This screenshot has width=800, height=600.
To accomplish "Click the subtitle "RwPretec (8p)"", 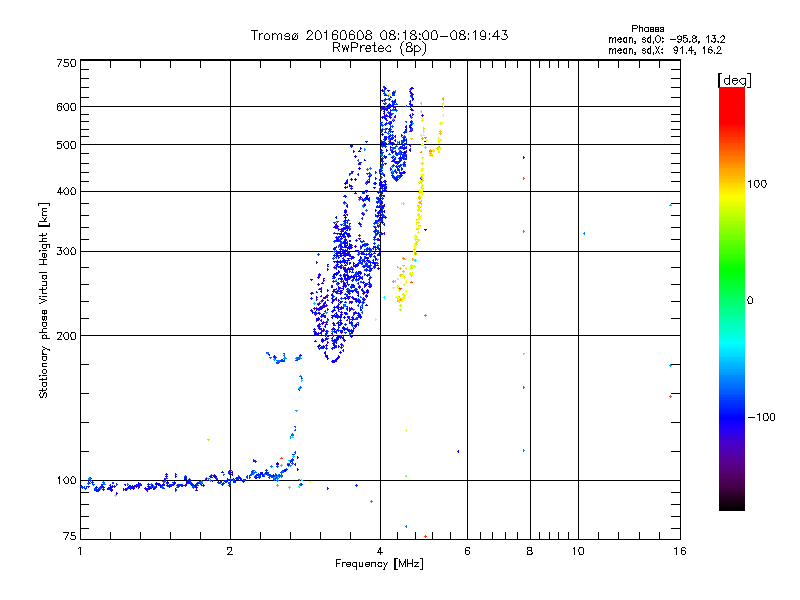I will (379, 48).
